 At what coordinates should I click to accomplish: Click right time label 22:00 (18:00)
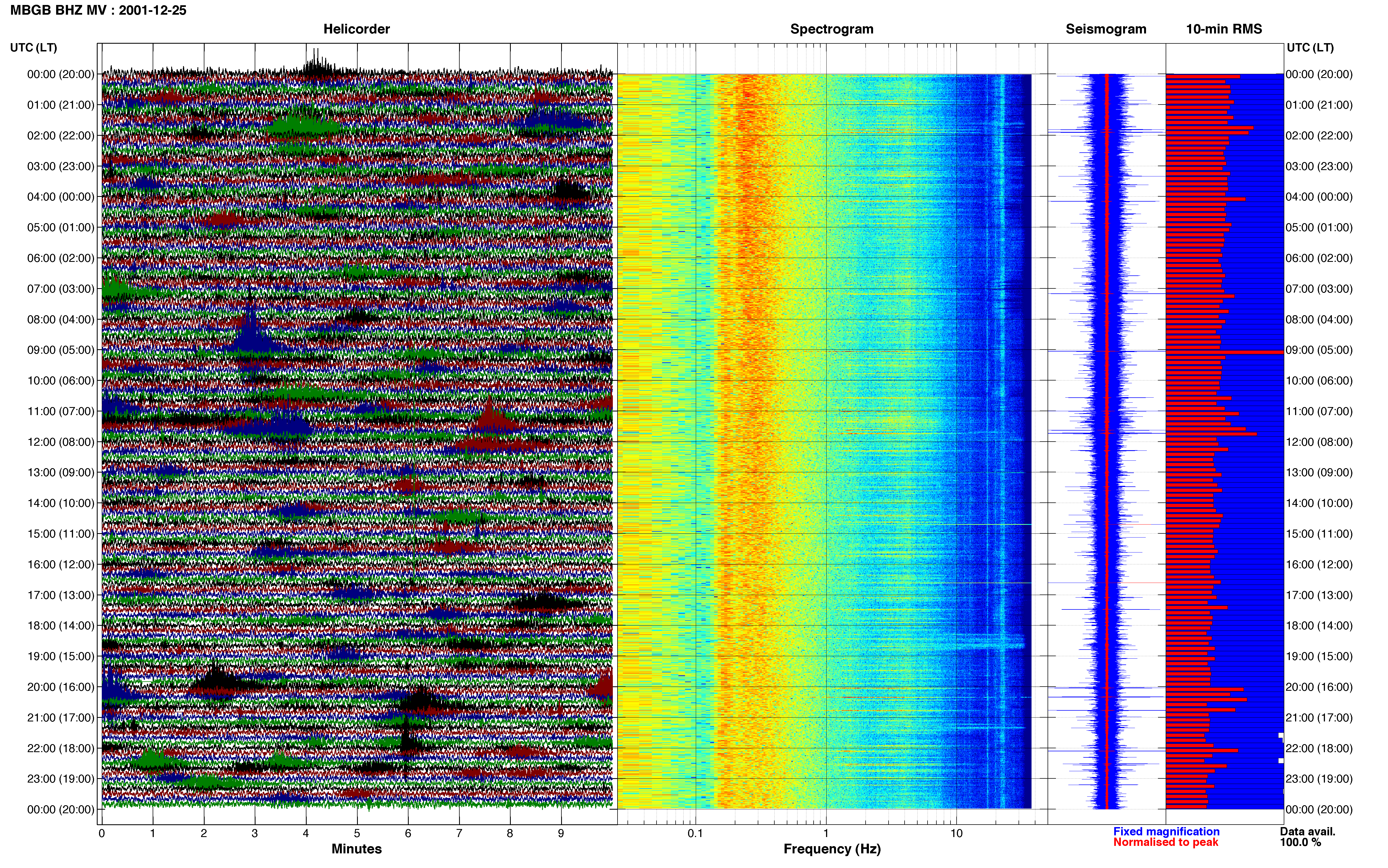click(1319, 749)
